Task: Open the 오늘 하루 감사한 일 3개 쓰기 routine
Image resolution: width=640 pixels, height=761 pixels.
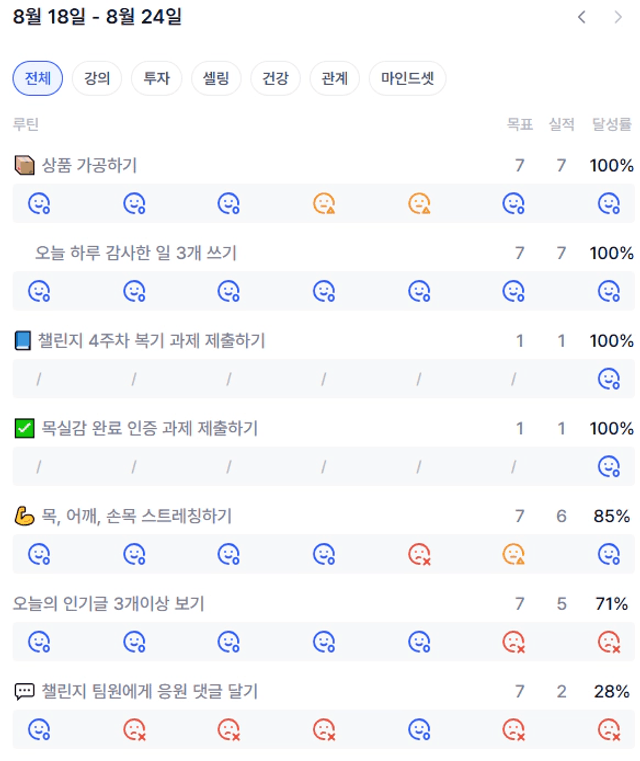Action: coord(136,253)
